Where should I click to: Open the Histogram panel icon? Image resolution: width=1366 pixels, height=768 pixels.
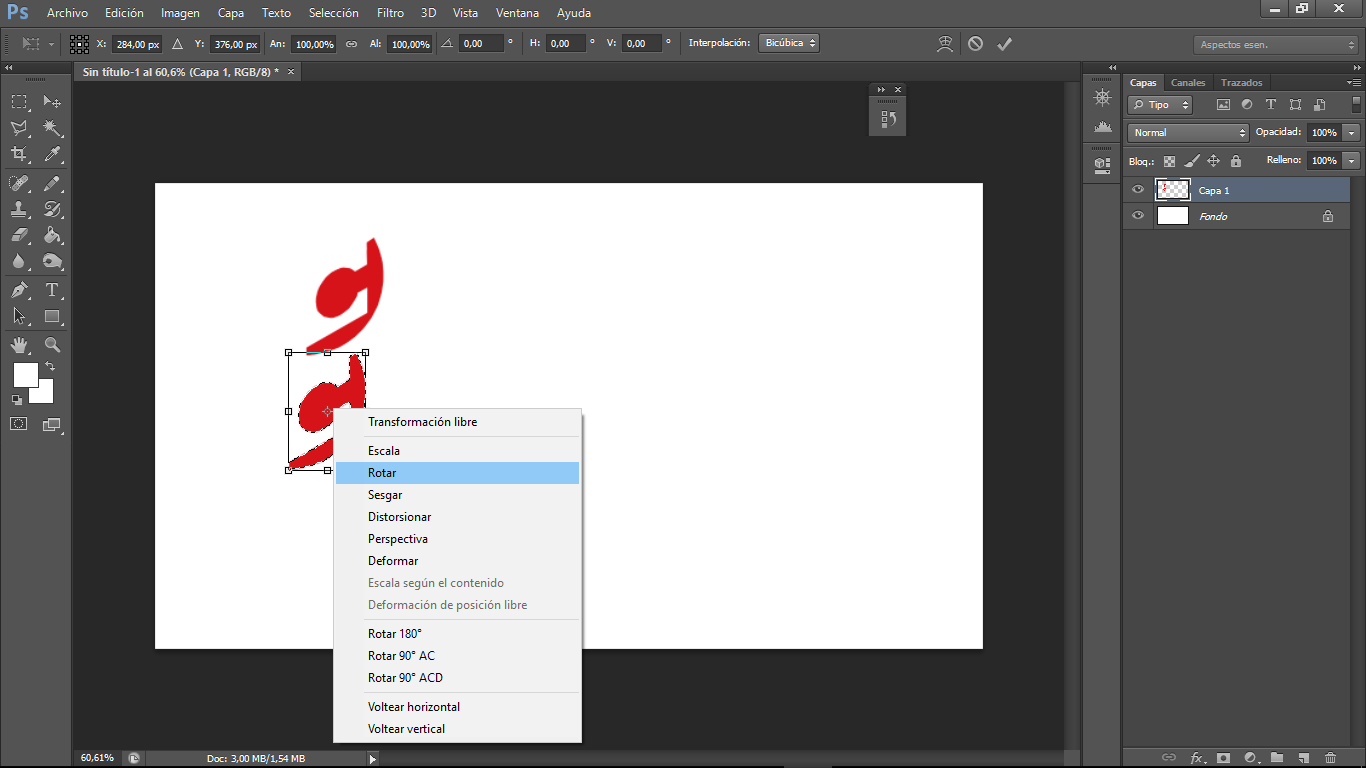tap(1103, 127)
